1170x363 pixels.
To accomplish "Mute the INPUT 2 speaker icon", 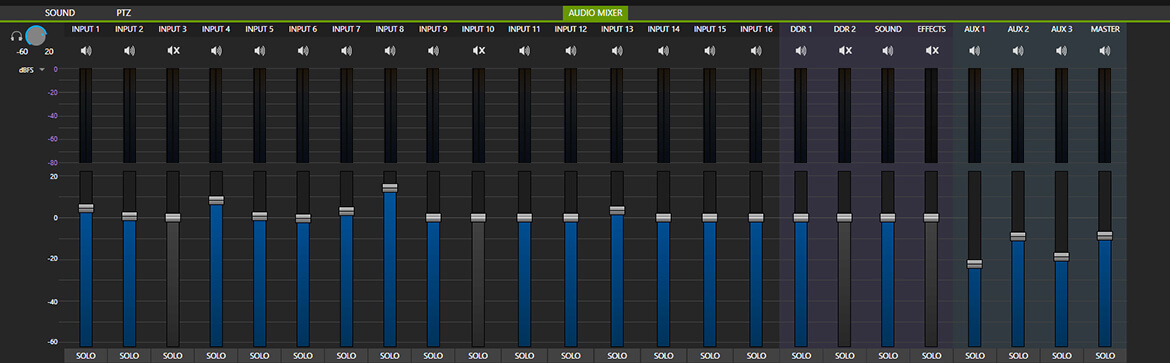I will (129, 51).
